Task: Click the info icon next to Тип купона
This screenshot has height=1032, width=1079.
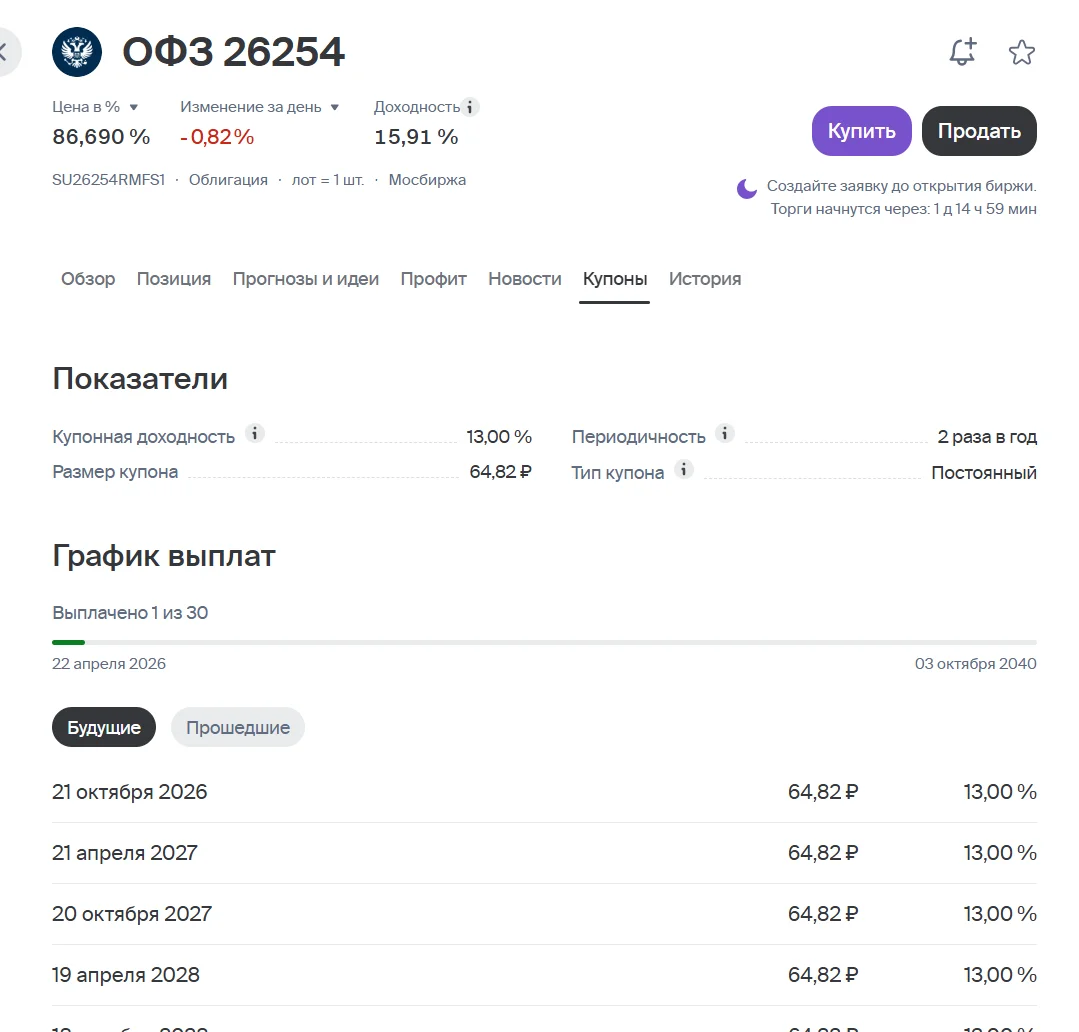Action: (x=683, y=470)
